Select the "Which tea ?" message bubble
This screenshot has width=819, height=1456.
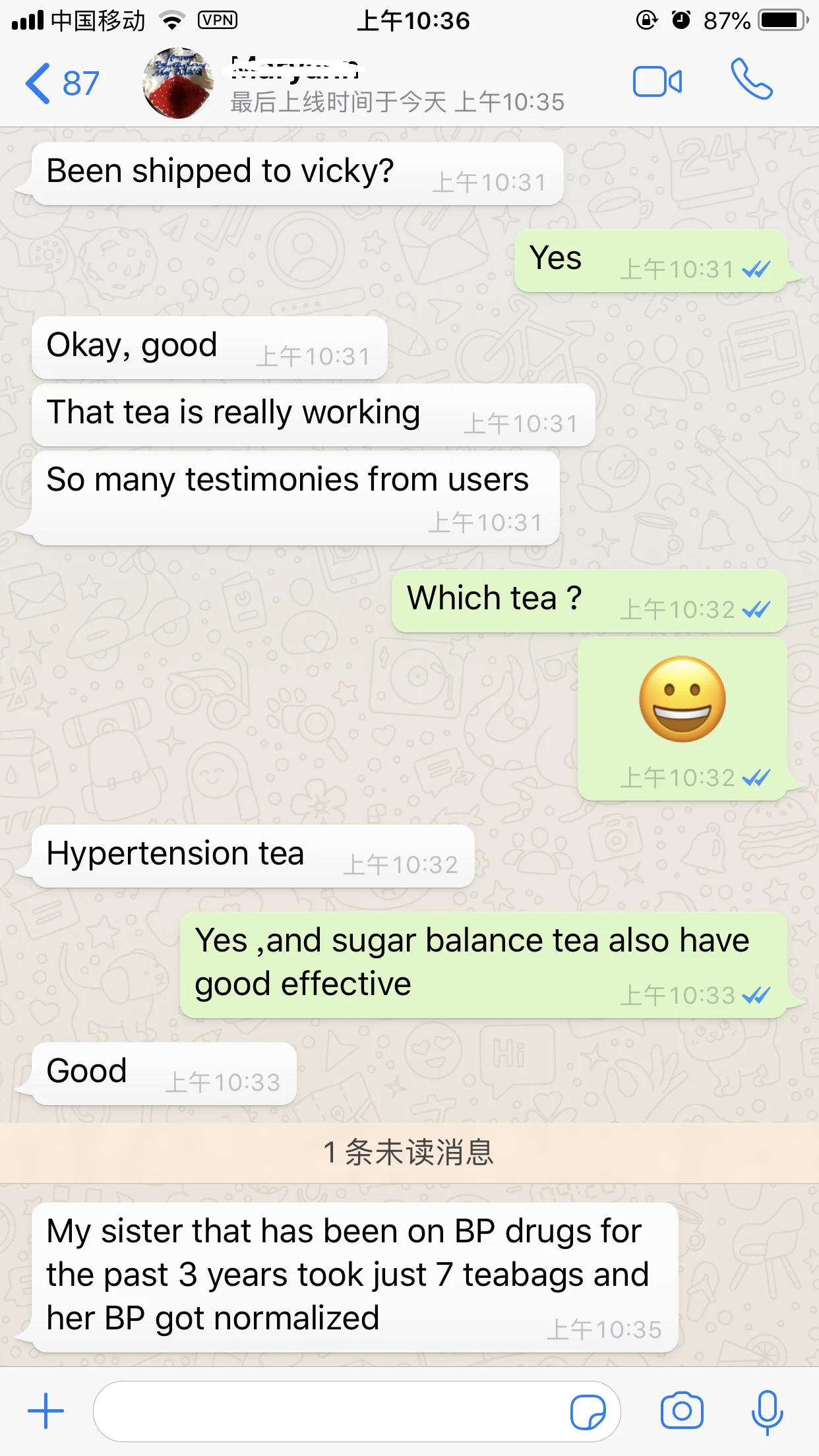click(590, 601)
